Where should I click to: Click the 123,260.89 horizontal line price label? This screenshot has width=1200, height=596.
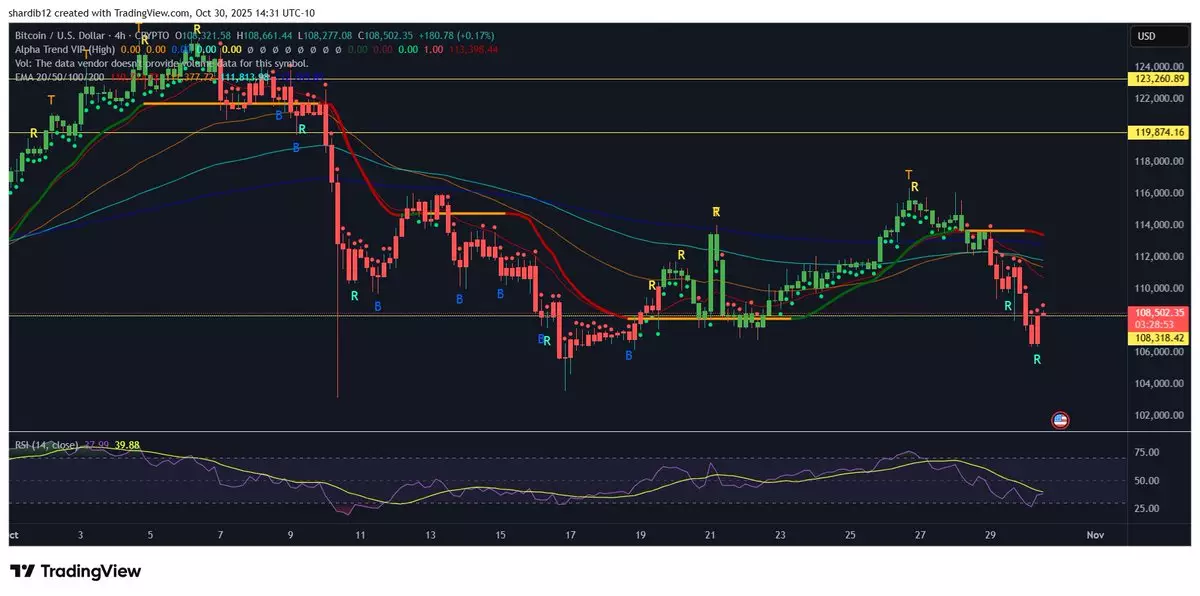(x=1159, y=79)
